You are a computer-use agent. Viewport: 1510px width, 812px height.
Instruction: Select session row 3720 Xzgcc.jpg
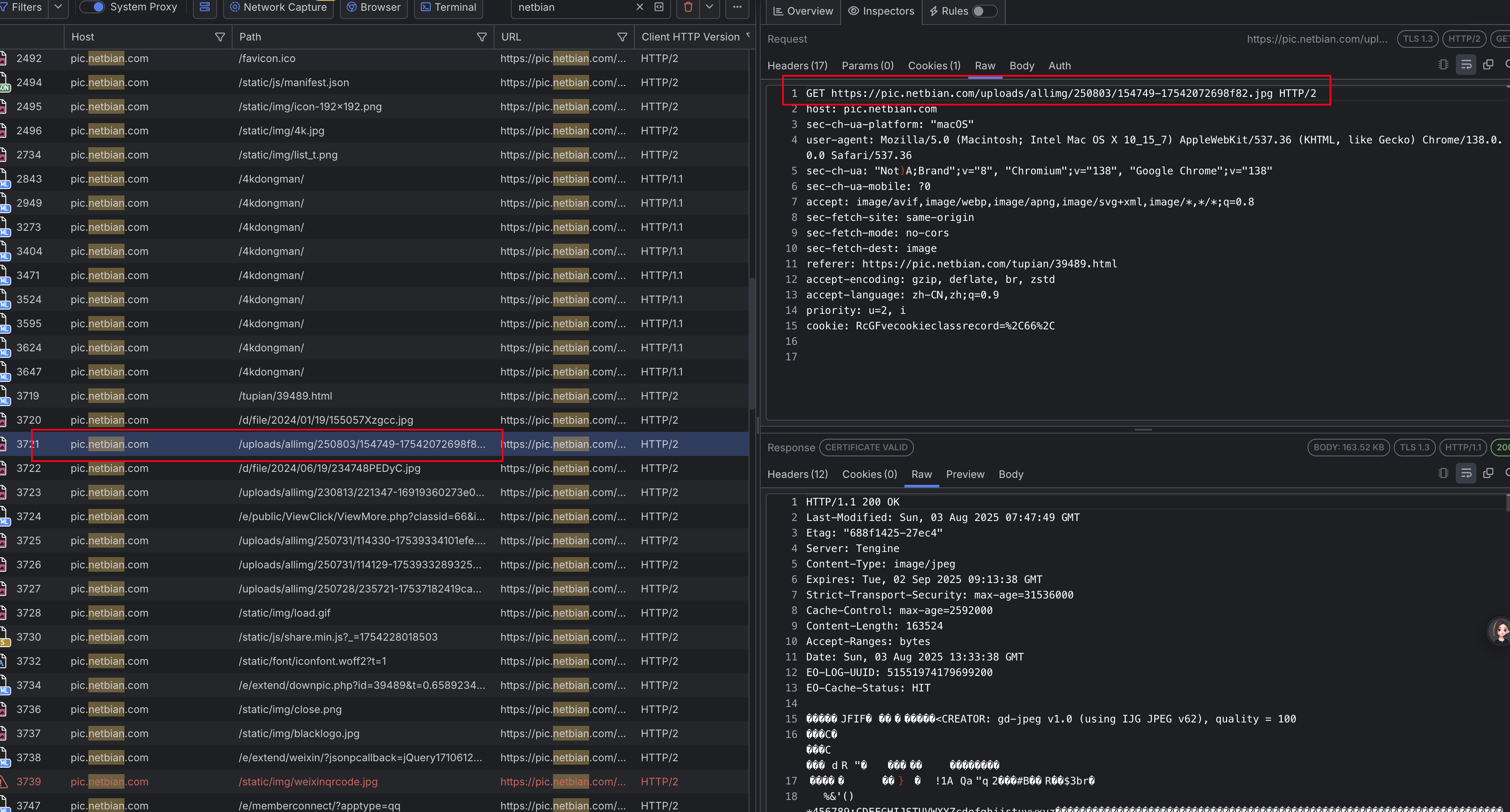[x=325, y=420]
